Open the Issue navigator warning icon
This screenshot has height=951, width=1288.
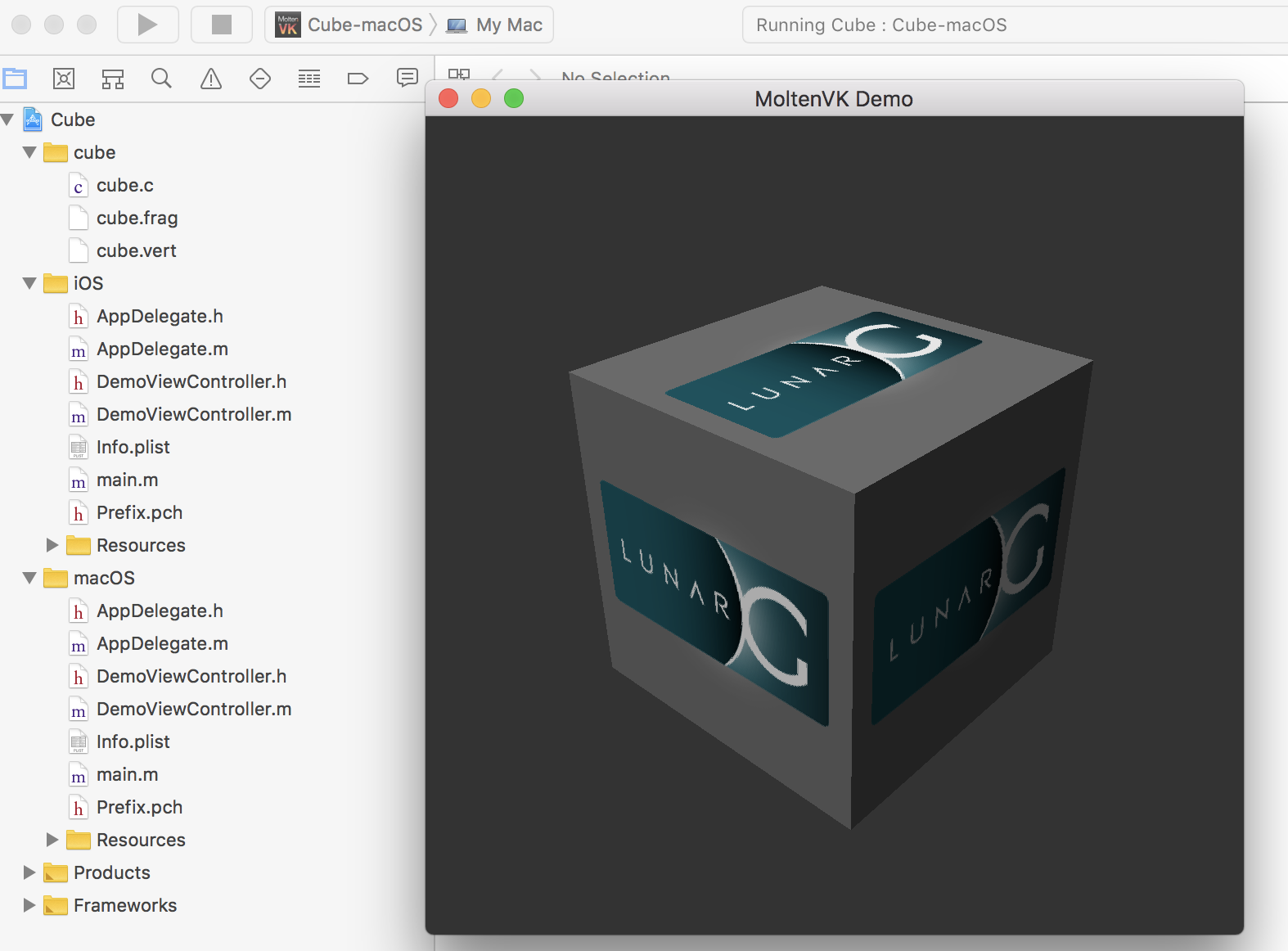(211, 79)
